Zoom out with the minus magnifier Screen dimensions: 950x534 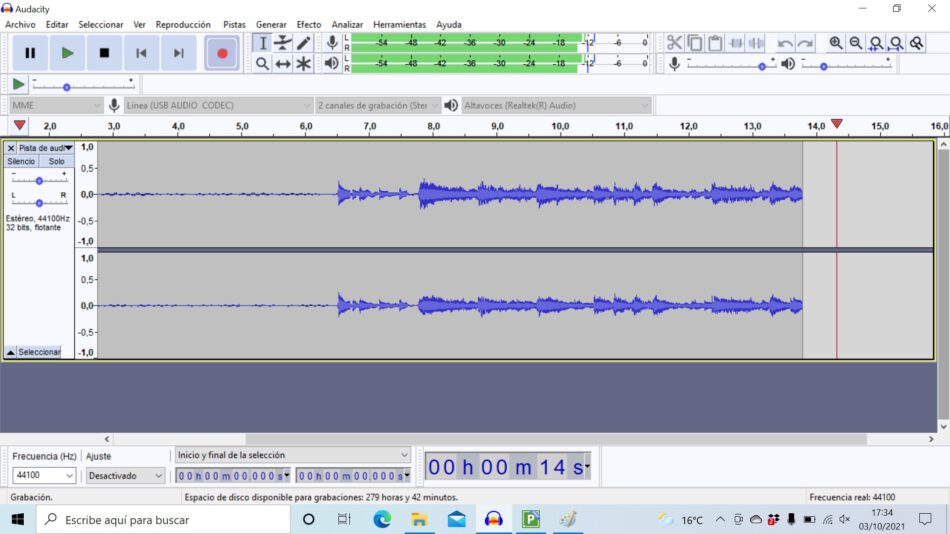click(x=855, y=43)
